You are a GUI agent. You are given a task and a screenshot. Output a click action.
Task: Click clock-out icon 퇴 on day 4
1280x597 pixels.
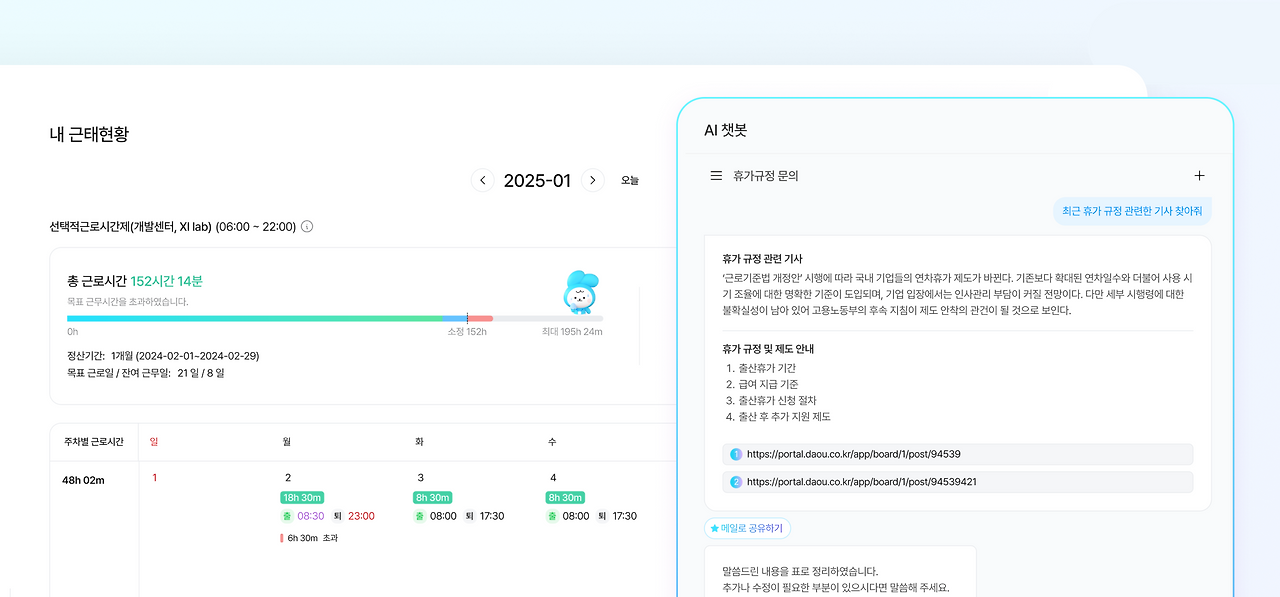[x=602, y=516]
